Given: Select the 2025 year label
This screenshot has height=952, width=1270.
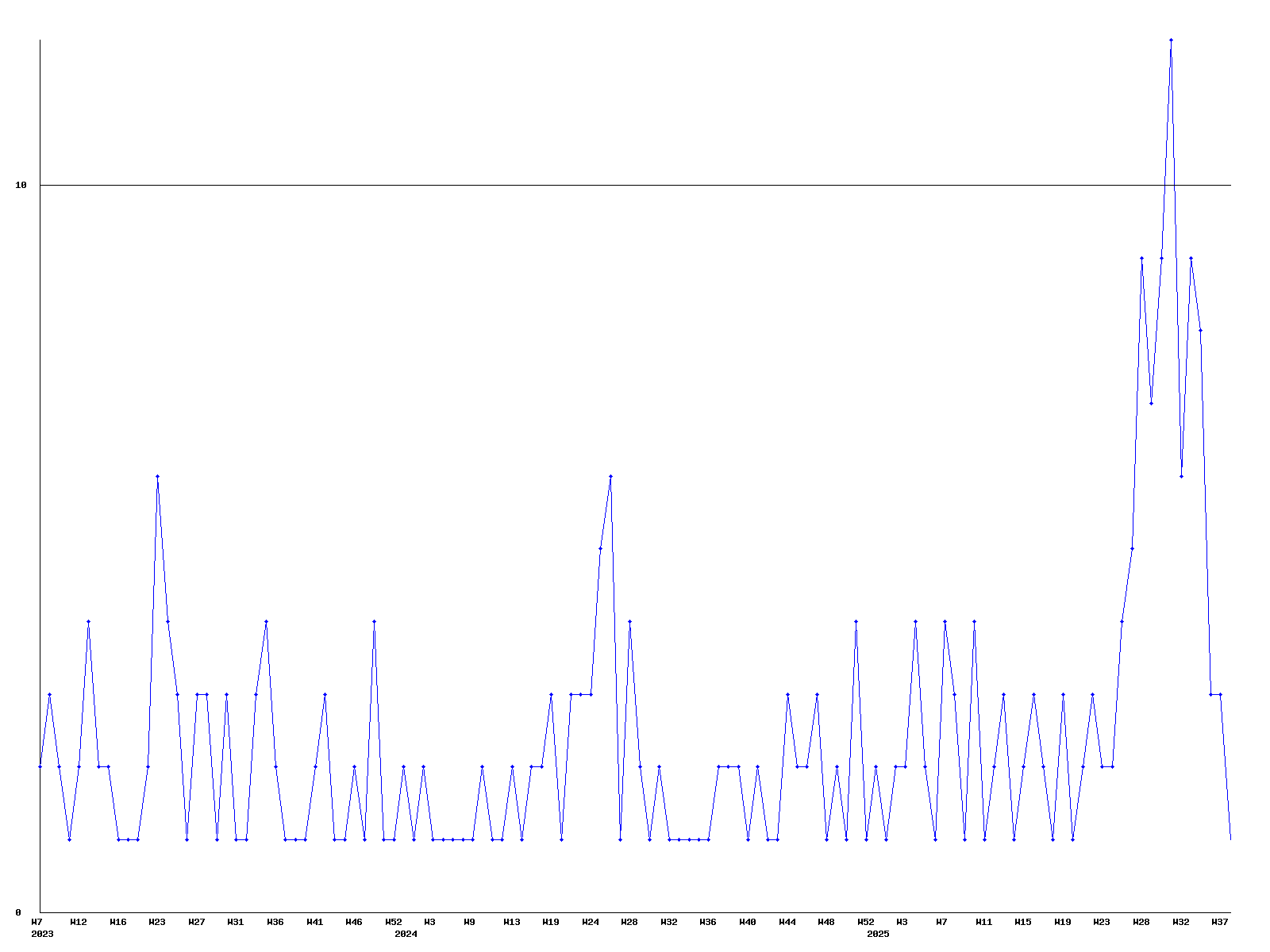Looking at the screenshot, I should click(878, 934).
